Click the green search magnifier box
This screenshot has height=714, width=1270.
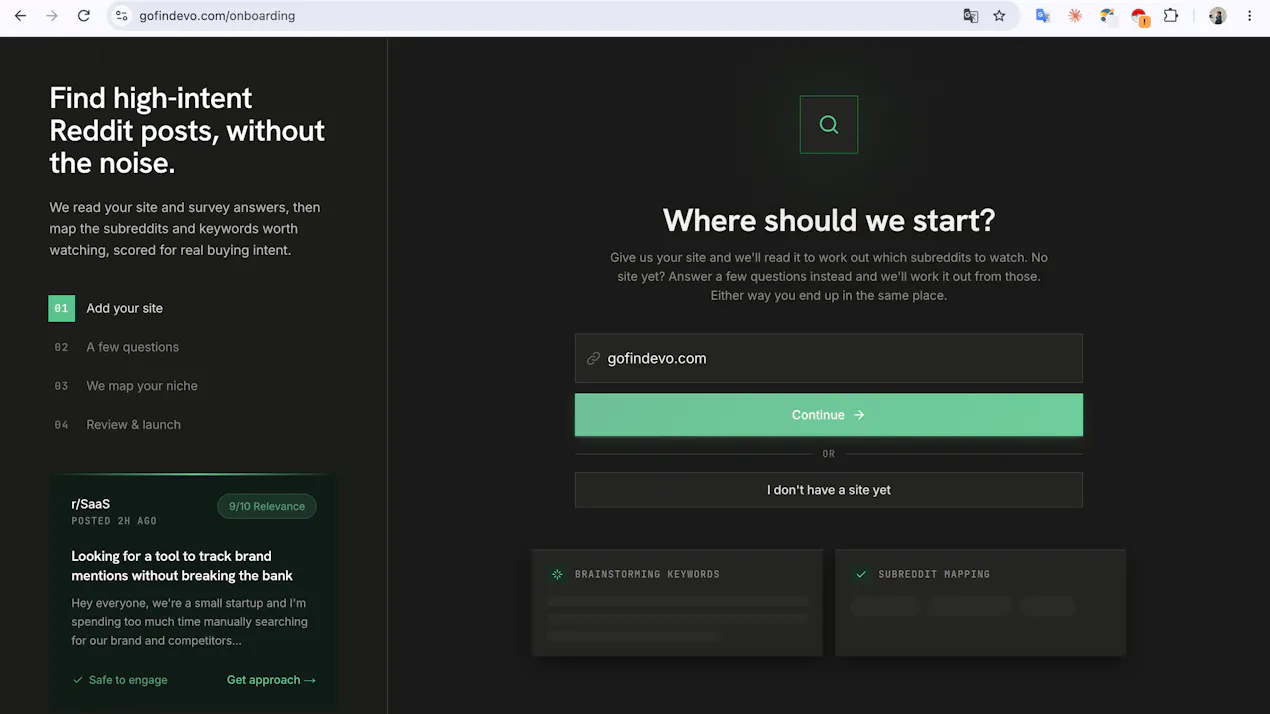pos(829,125)
